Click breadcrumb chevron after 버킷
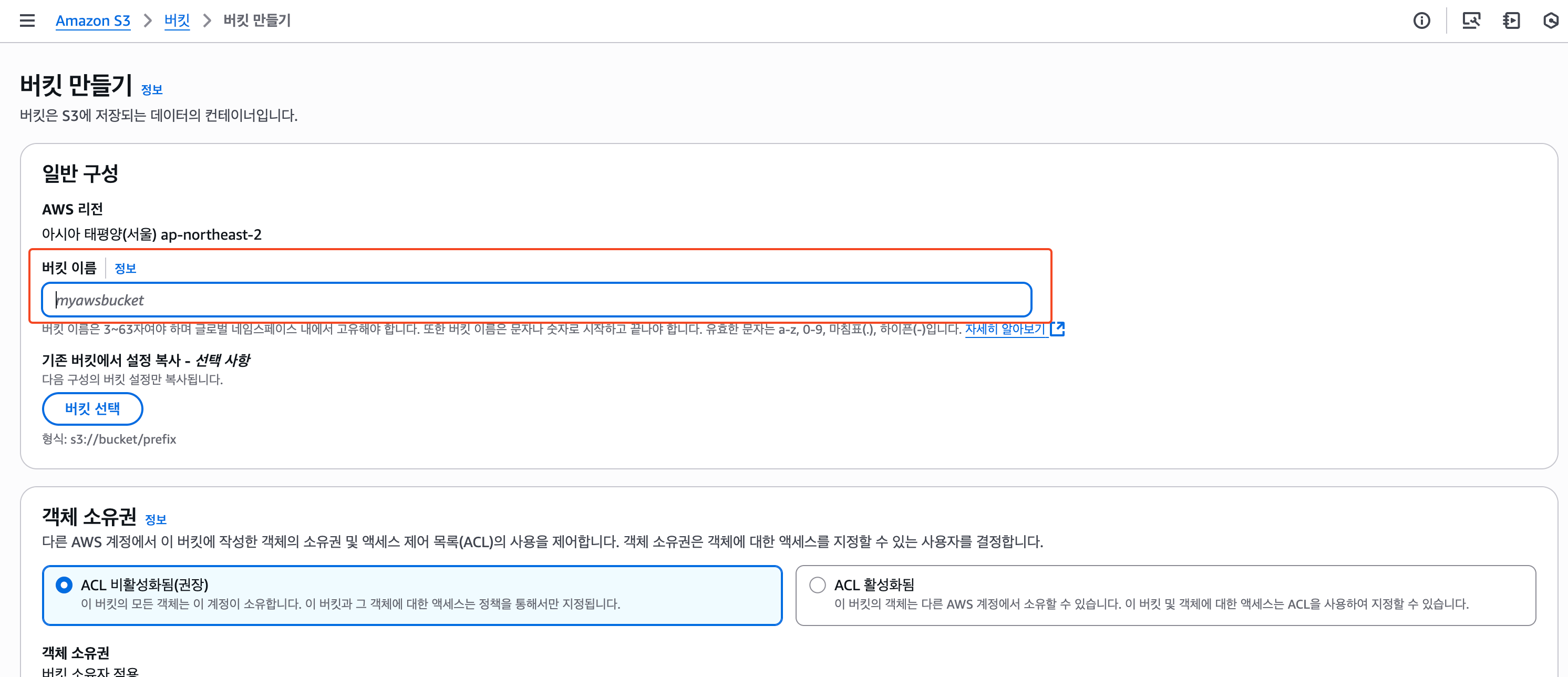Screen dimensions: 1568x677 [x=207, y=20]
